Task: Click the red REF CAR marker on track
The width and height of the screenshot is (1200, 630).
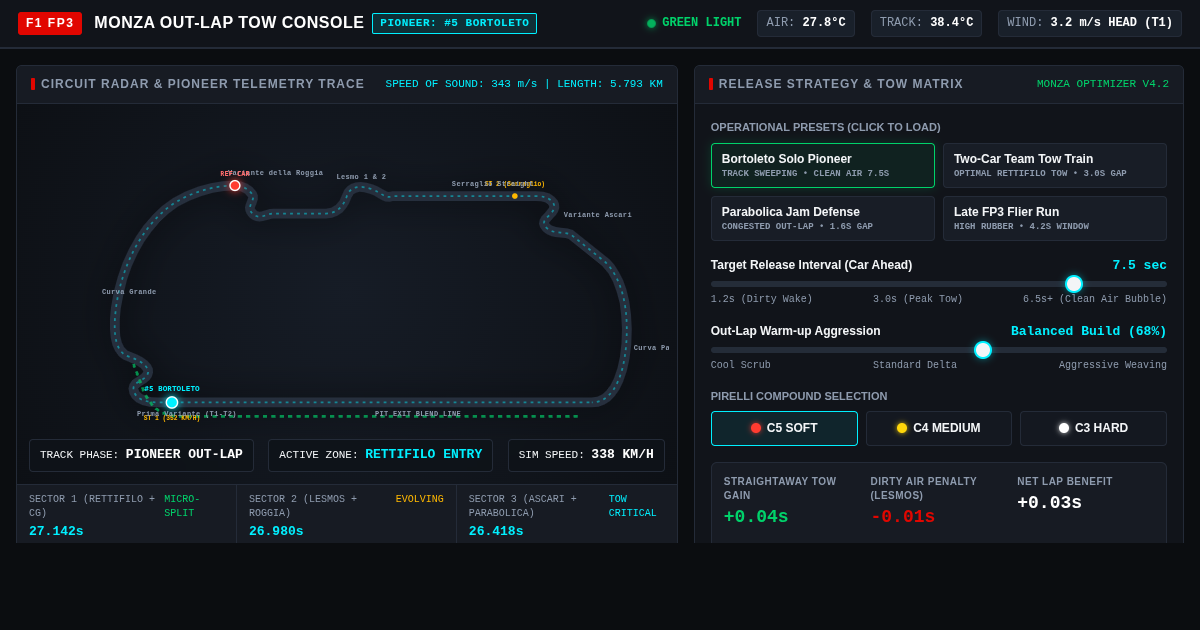Action: click(x=235, y=185)
